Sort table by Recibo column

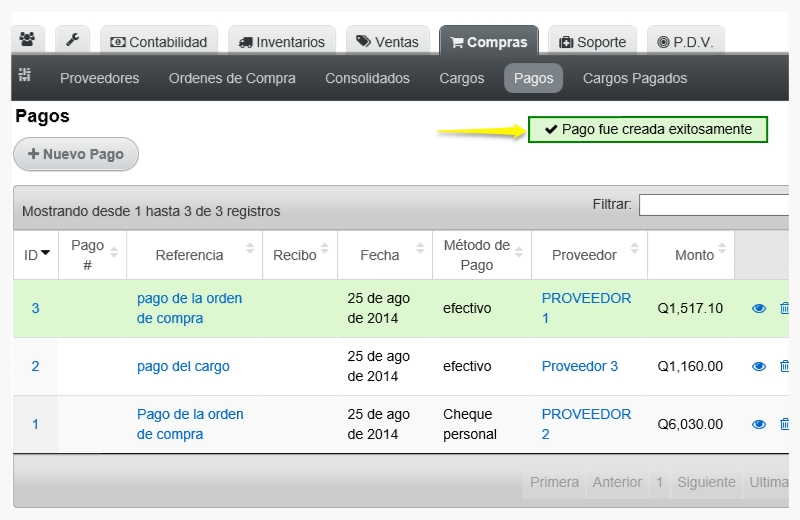300,255
